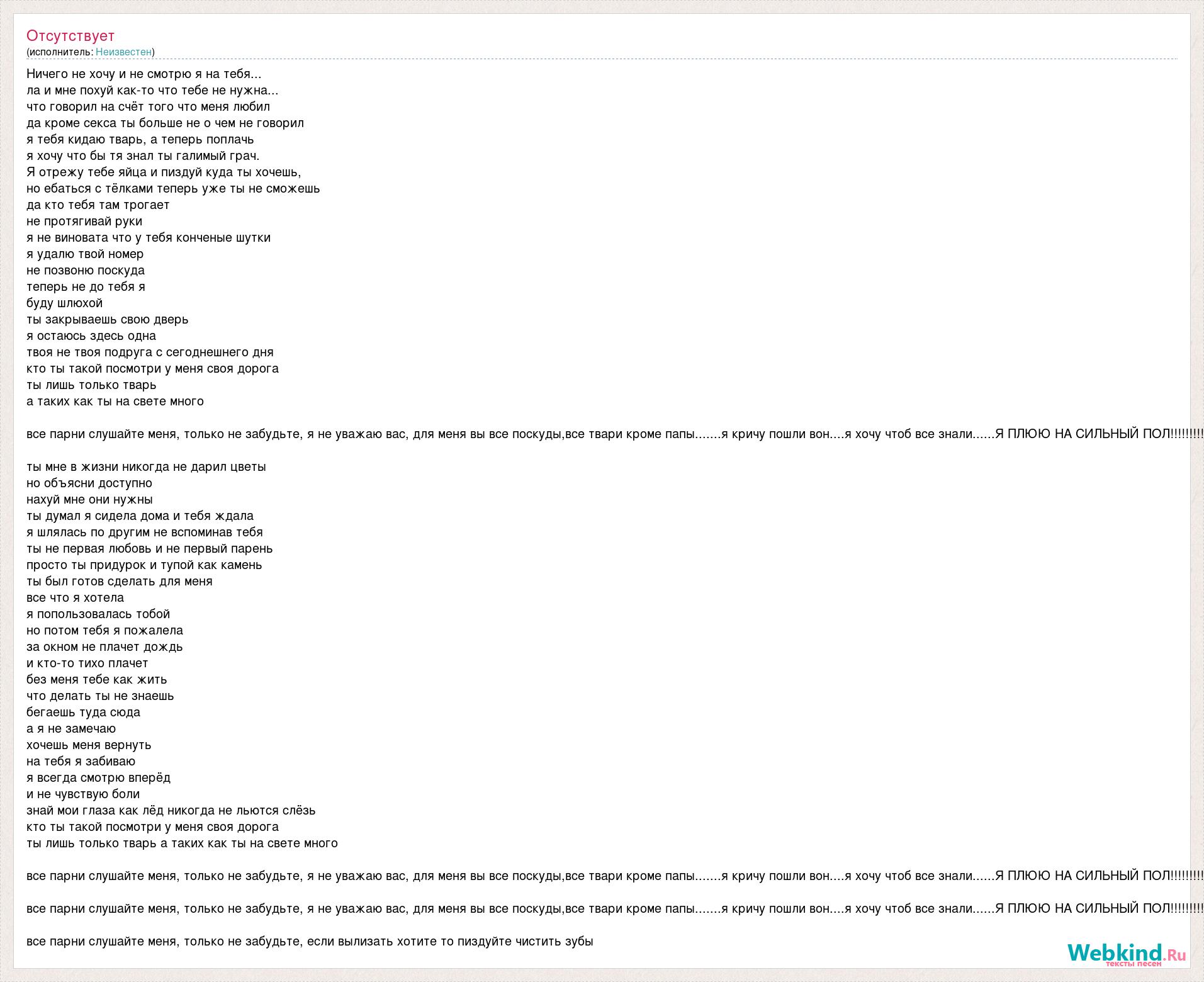Screen dimensions: 1204x982
Task: Click the line "бегаешь туда сюда"
Action: tap(83, 713)
